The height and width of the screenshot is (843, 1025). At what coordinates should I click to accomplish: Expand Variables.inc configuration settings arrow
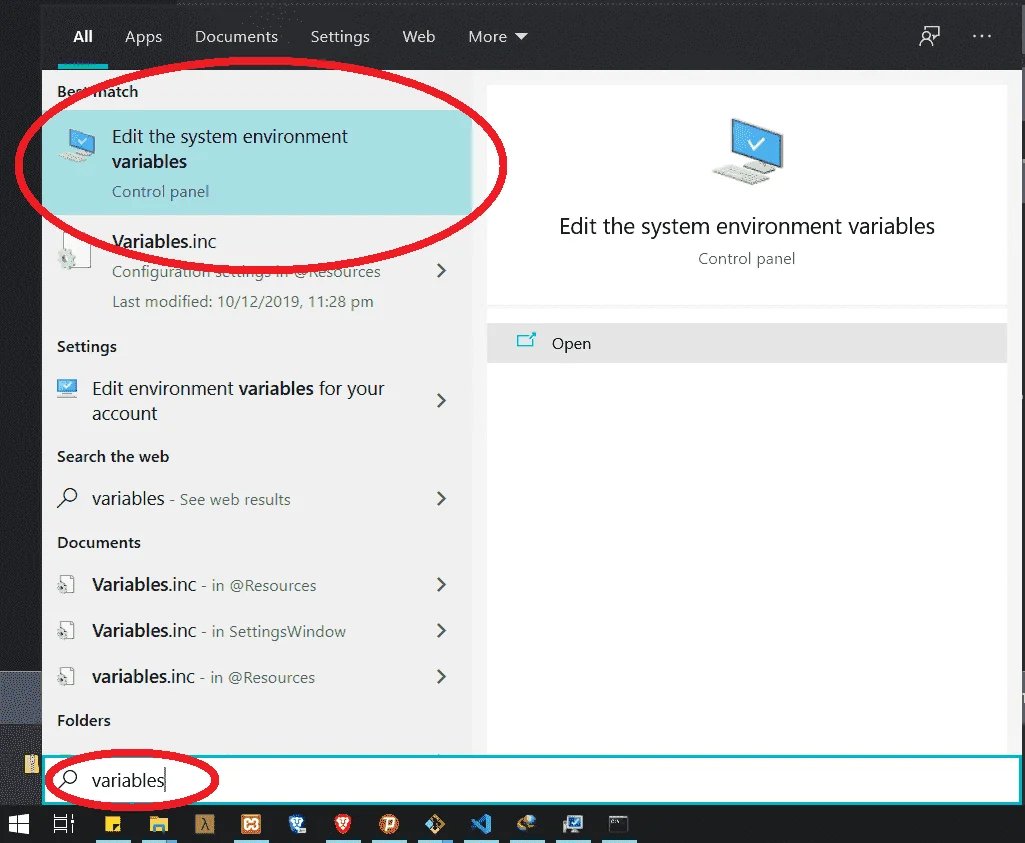(x=441, y=271)
